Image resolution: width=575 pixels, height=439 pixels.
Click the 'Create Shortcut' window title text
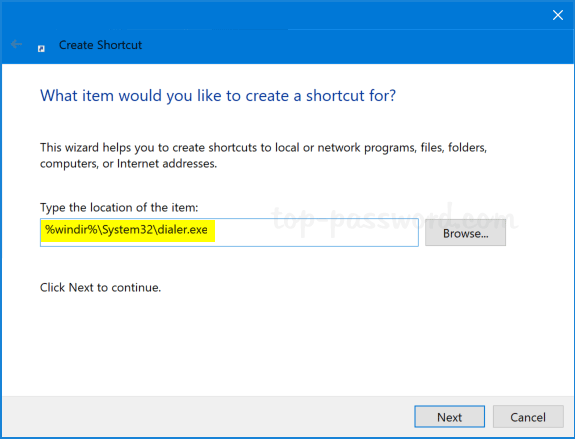point(100,45)
